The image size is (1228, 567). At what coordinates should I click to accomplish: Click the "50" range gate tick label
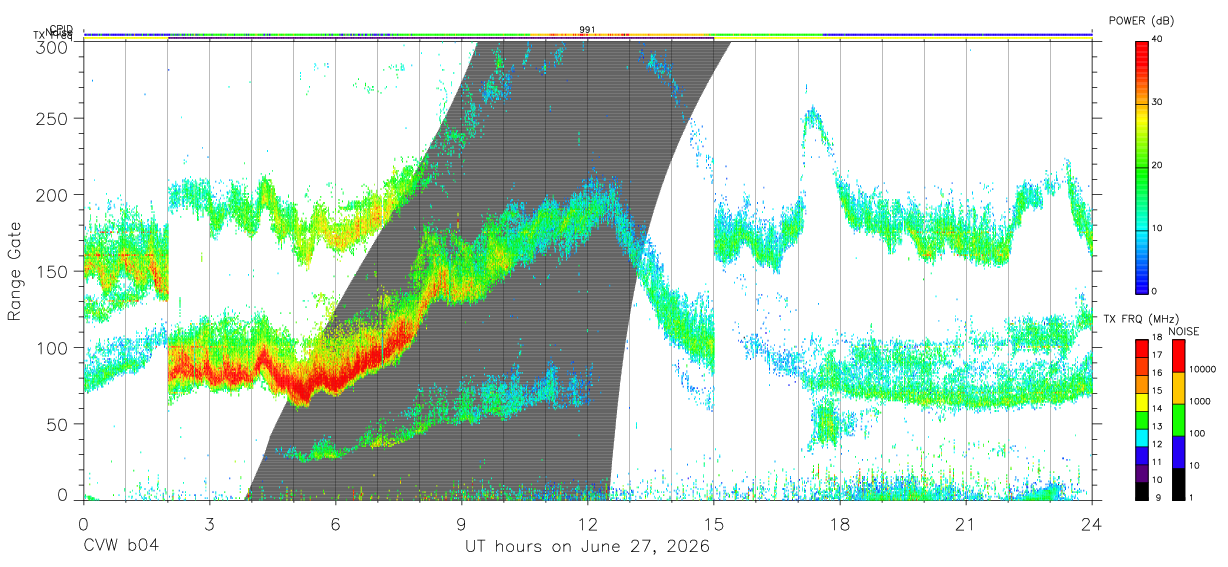[x=58, y=424]
